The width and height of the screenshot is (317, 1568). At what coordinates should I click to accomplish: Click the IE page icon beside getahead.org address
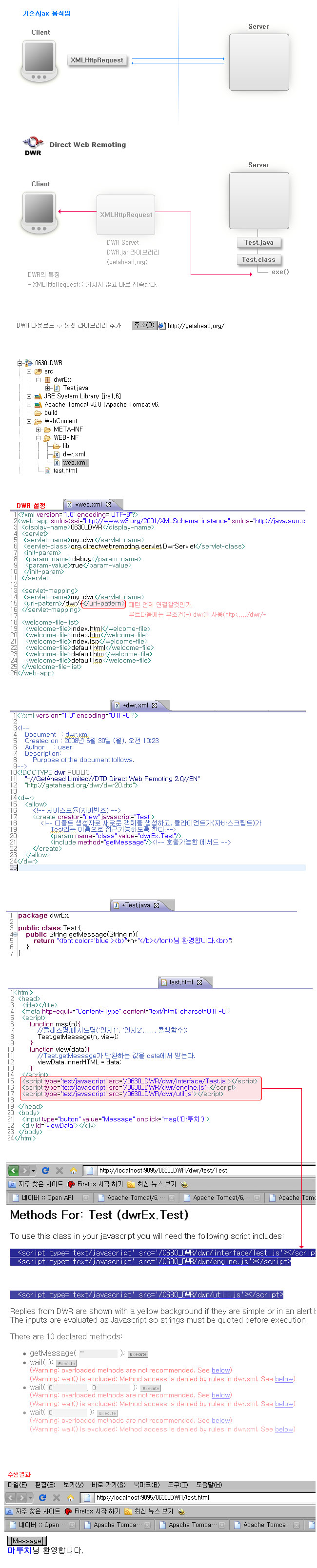point(161,326)
